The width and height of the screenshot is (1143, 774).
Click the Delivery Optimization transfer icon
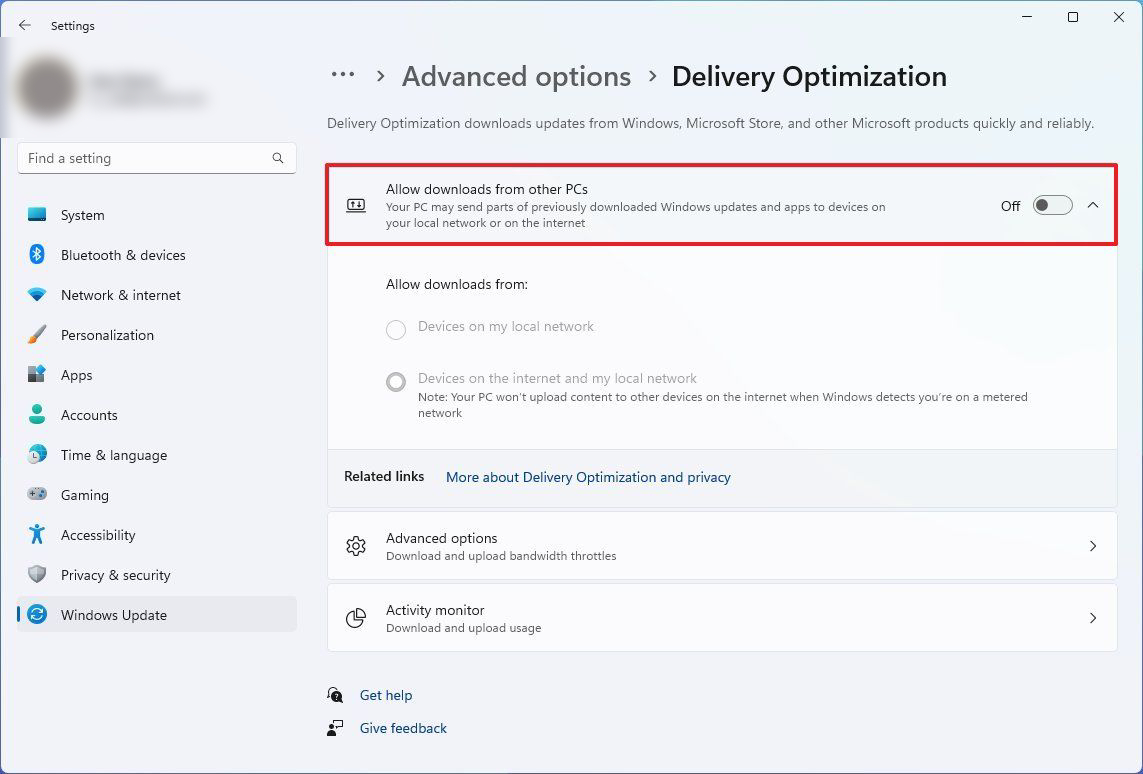356,205
